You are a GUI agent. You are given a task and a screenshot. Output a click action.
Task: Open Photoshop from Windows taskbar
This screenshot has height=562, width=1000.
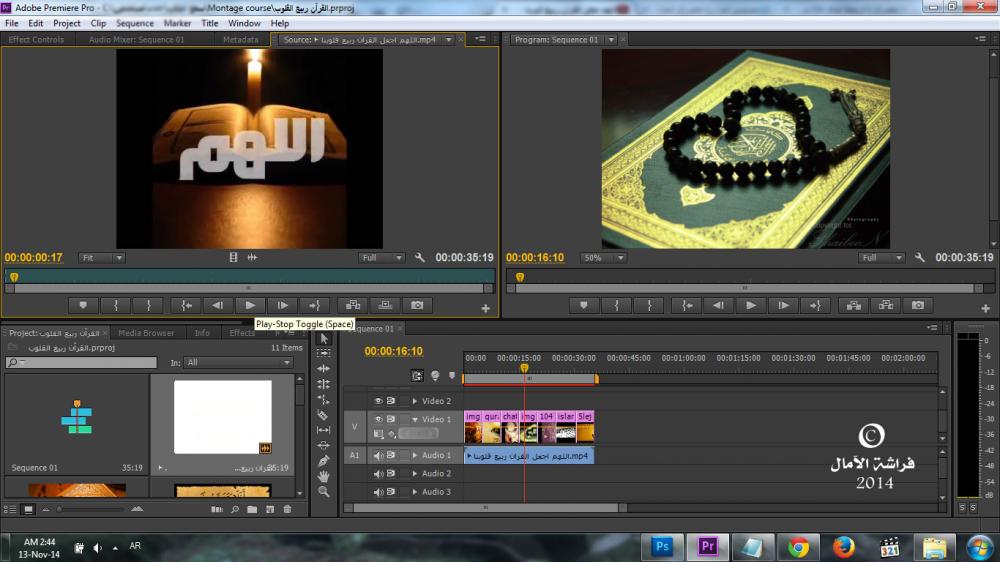[661, 546]
